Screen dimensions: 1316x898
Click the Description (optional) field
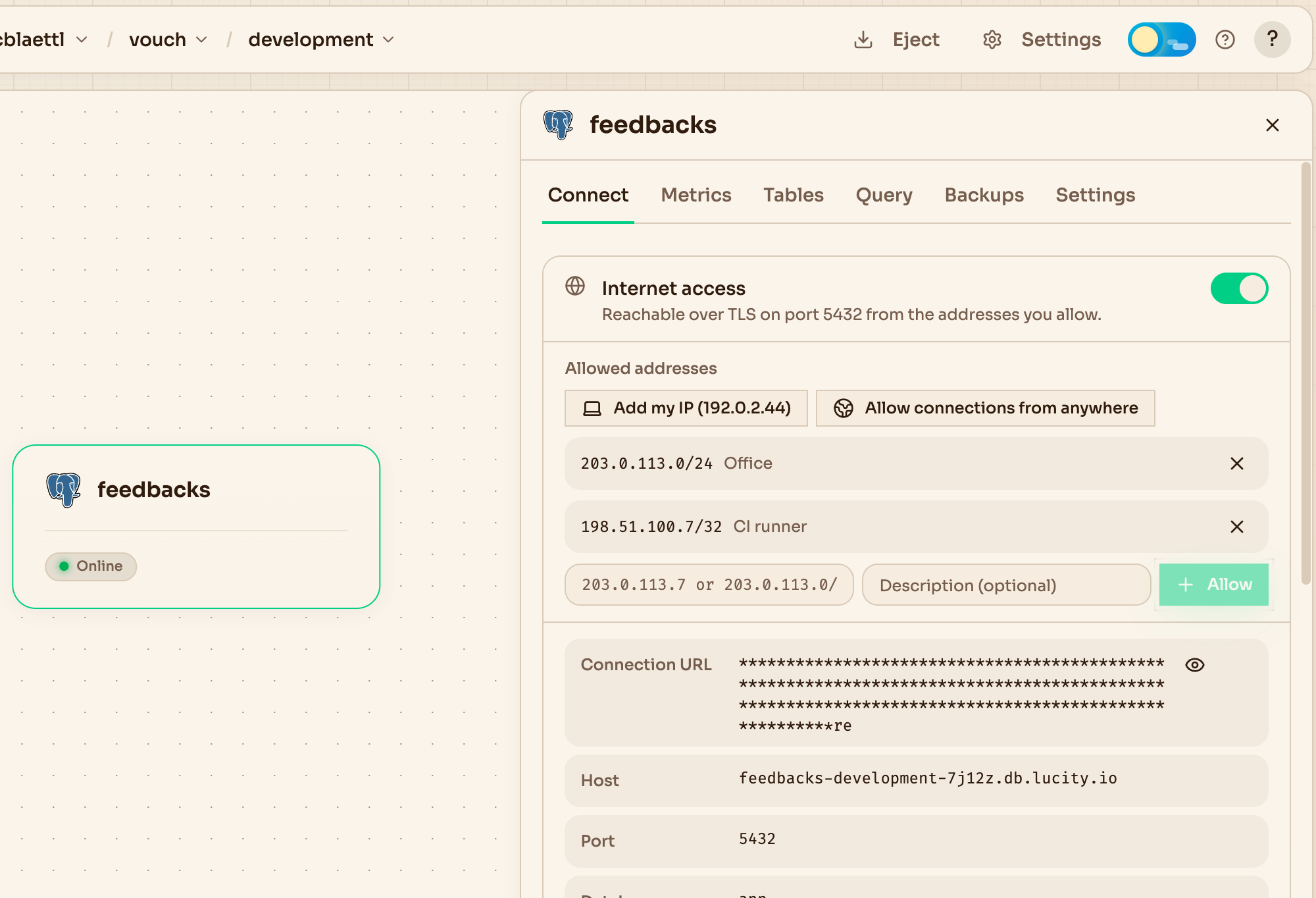click(x=1006, y=585)
